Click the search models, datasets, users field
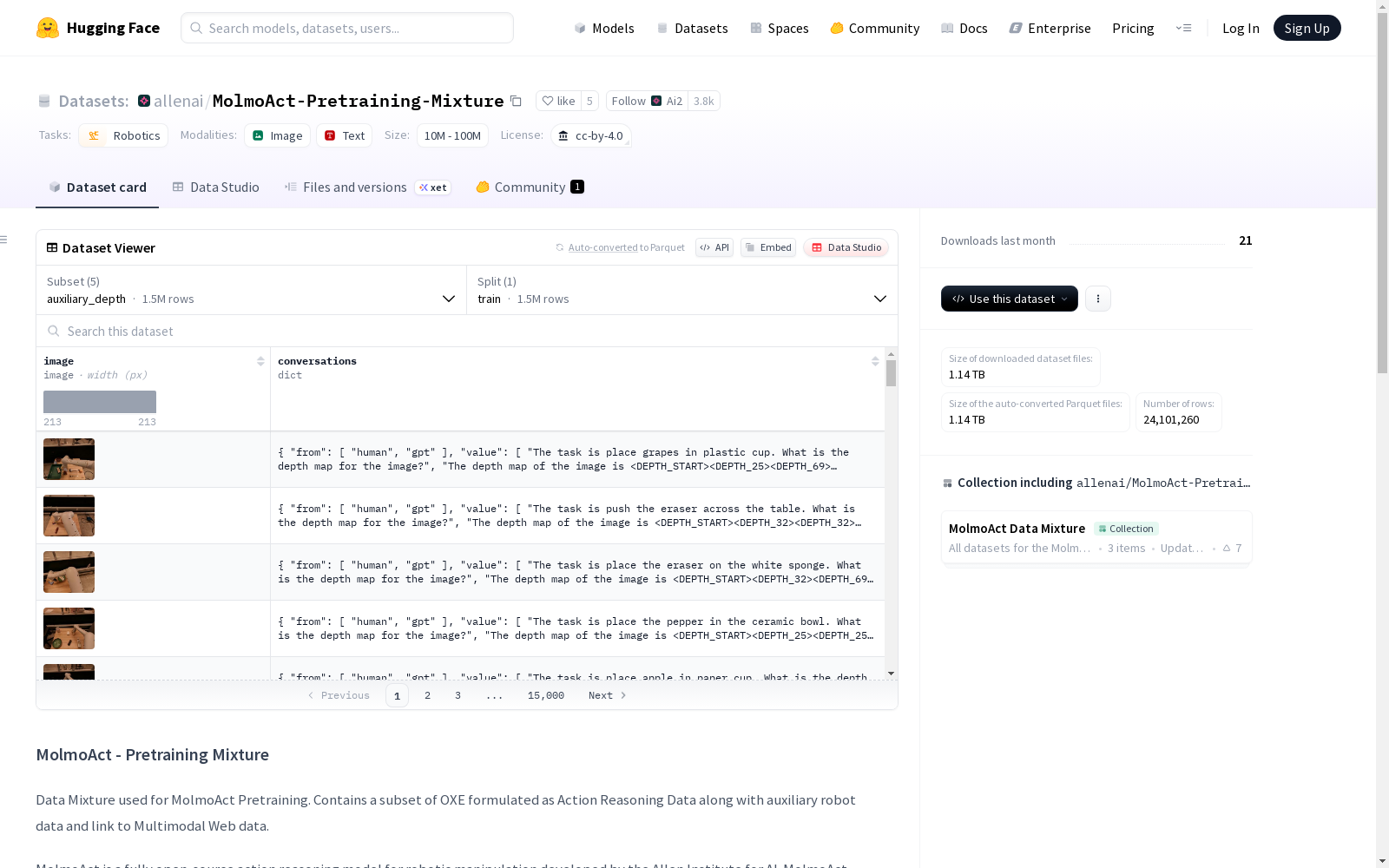The image size is (1389, 868). click(347, 28)
